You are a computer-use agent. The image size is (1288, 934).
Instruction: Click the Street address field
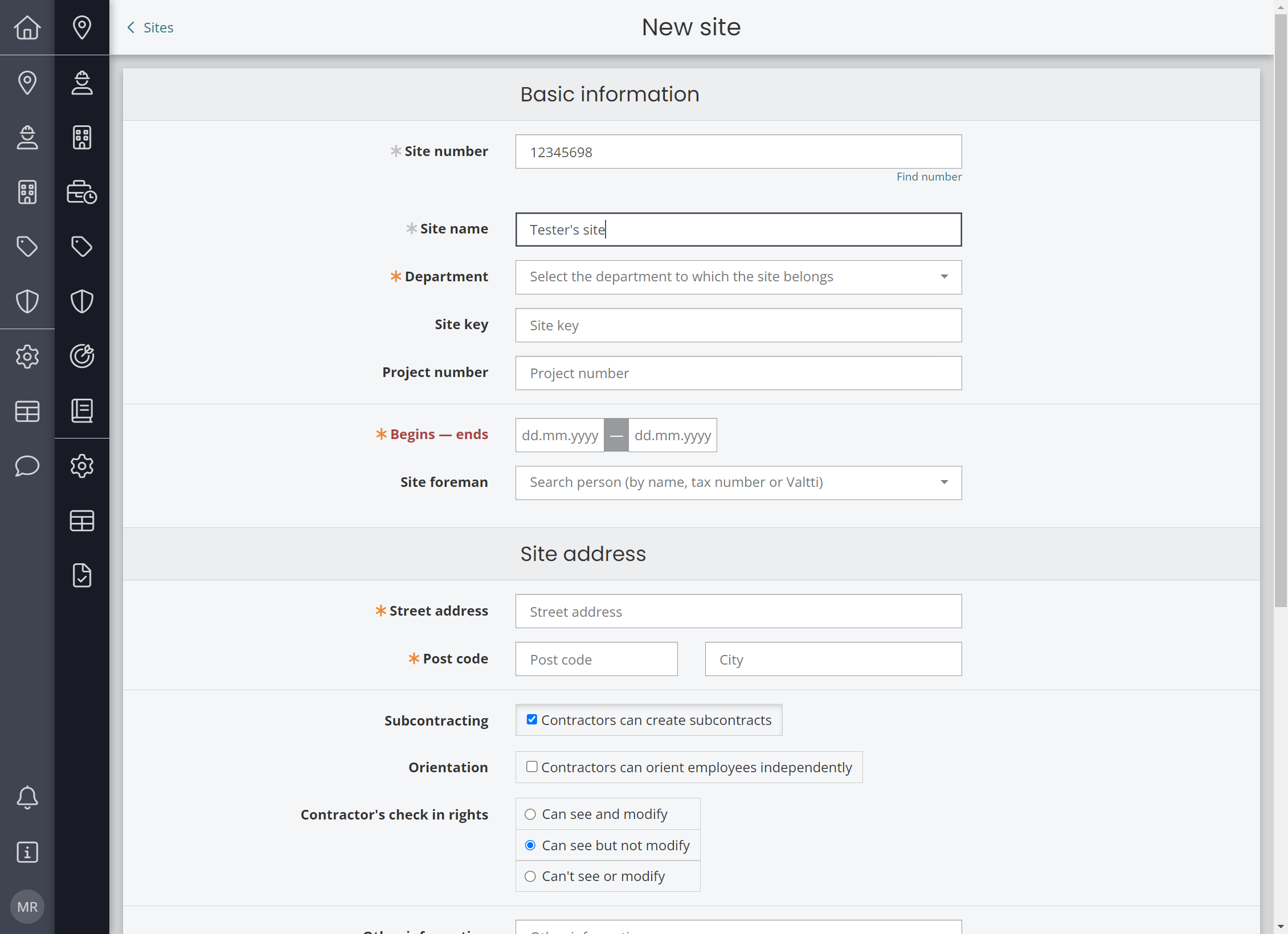(738, 611)
